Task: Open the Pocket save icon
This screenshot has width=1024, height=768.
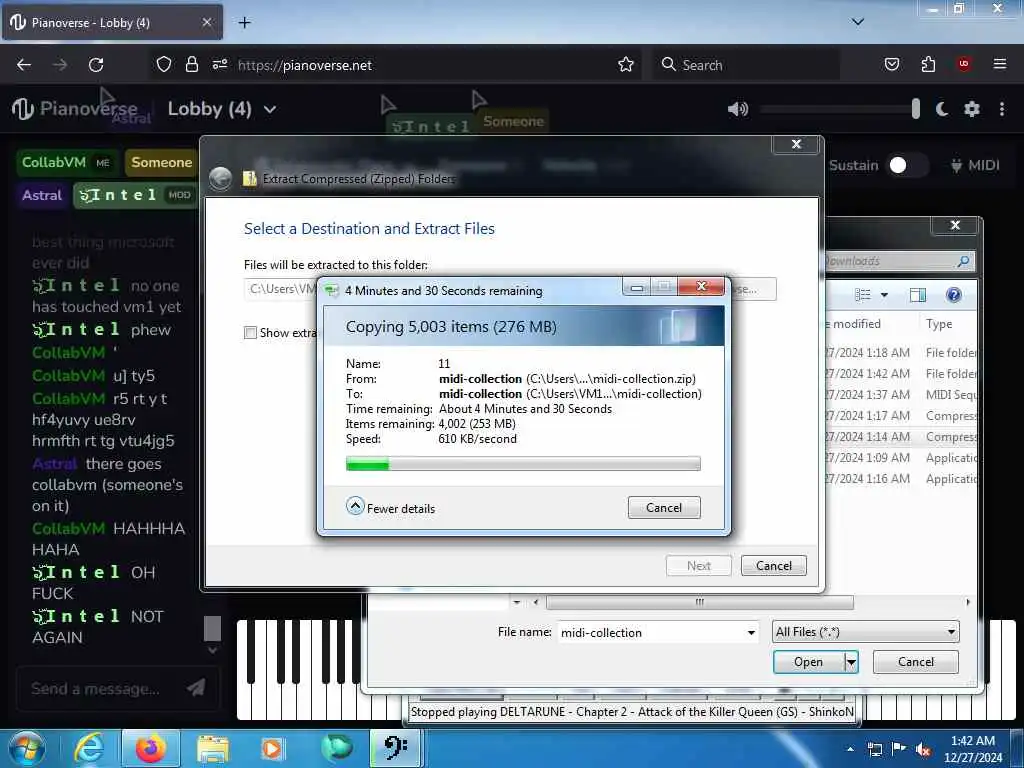Action: click(891, 65)
